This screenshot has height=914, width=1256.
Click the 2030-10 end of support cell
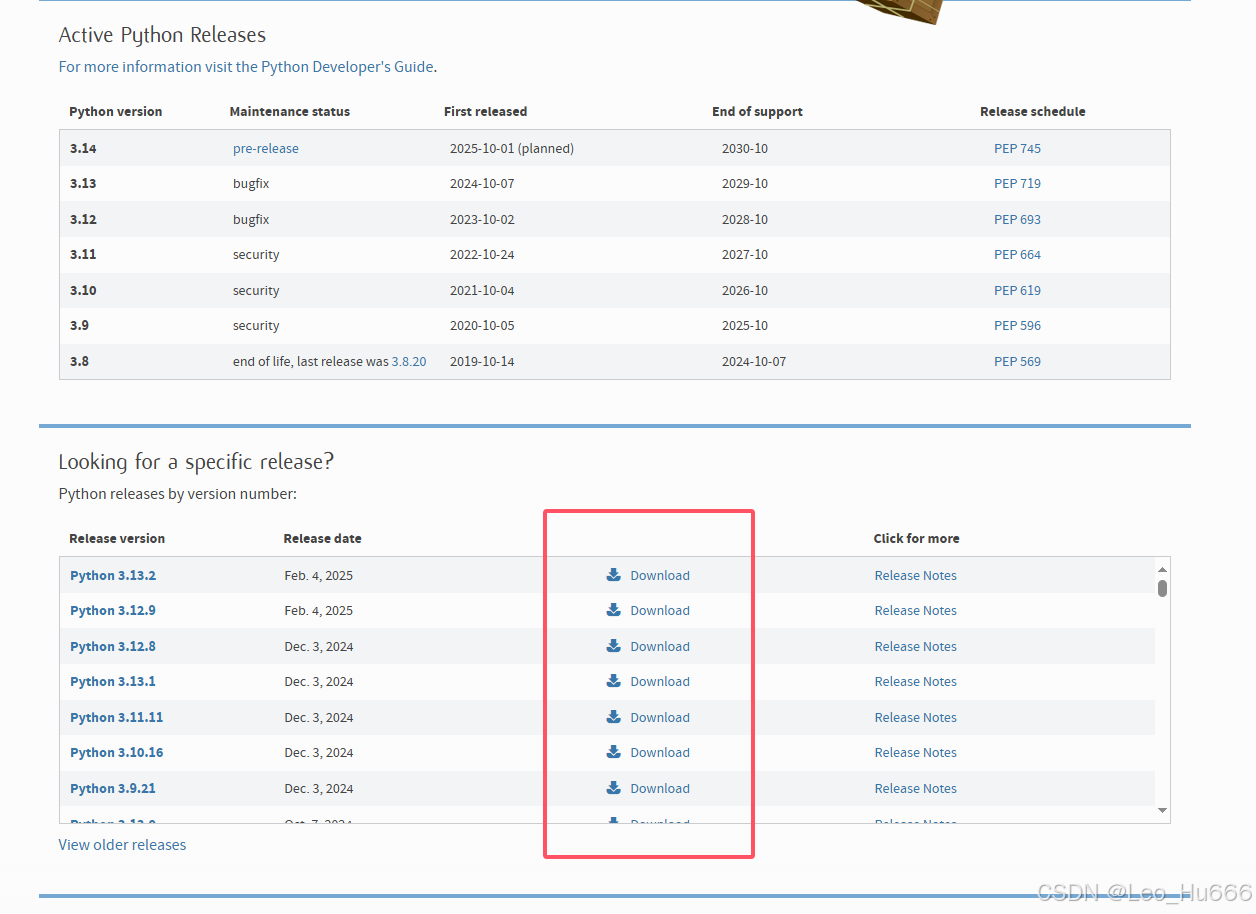(x=745, y=148)
